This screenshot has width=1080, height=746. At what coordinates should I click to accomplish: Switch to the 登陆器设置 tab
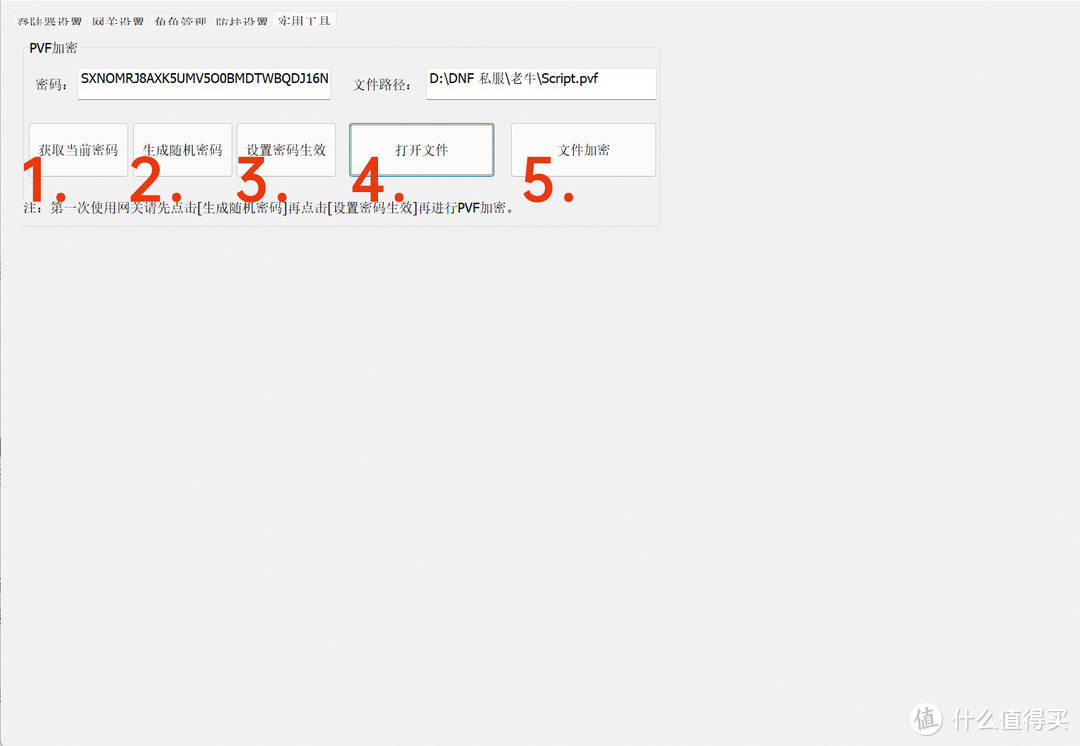point(50,21)
